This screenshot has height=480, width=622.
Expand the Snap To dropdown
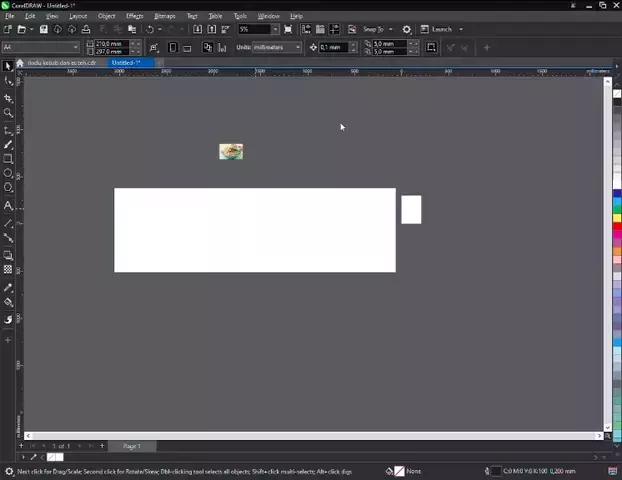pos(378,30)
